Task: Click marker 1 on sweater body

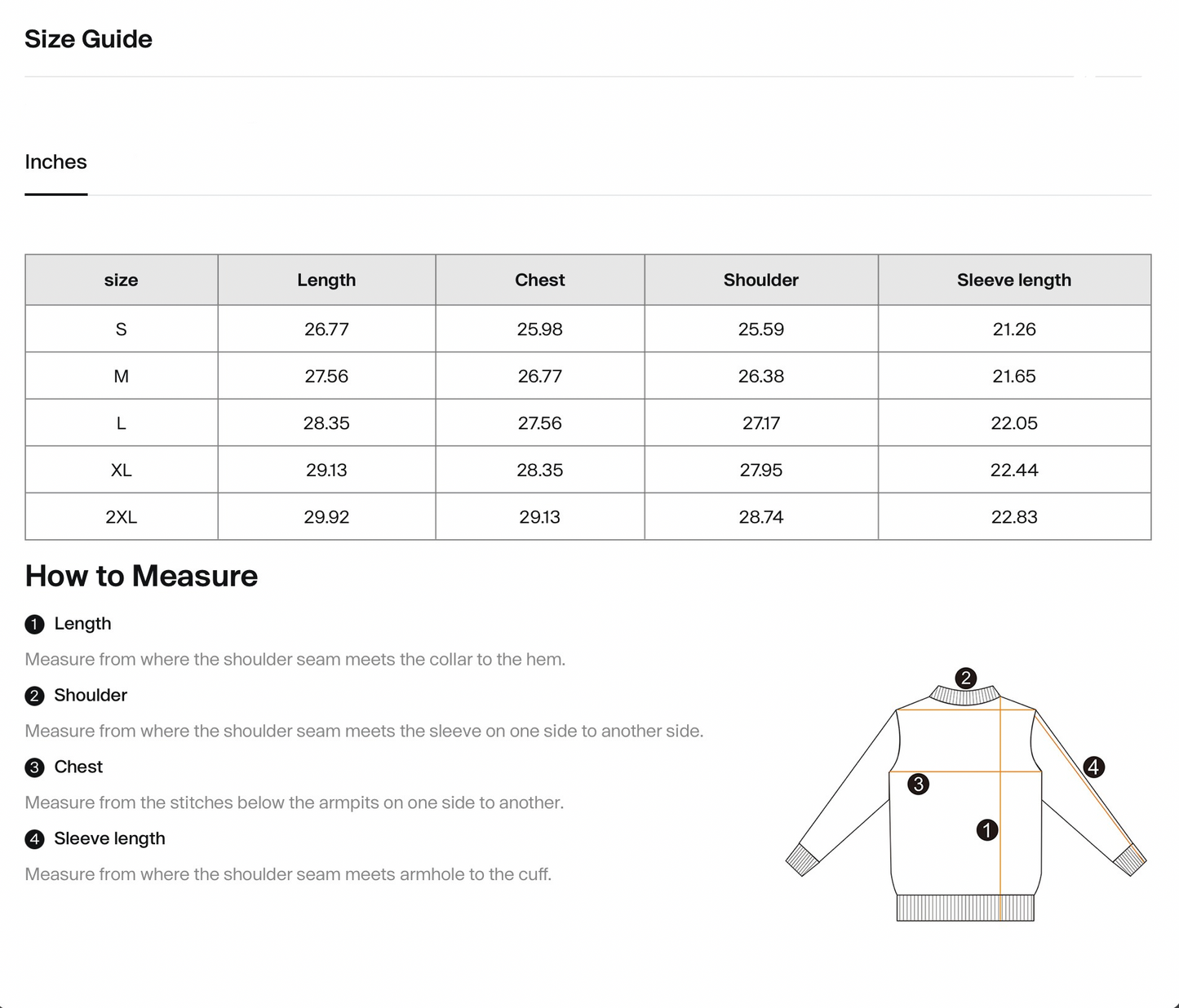Action: [x=987, y=830]
